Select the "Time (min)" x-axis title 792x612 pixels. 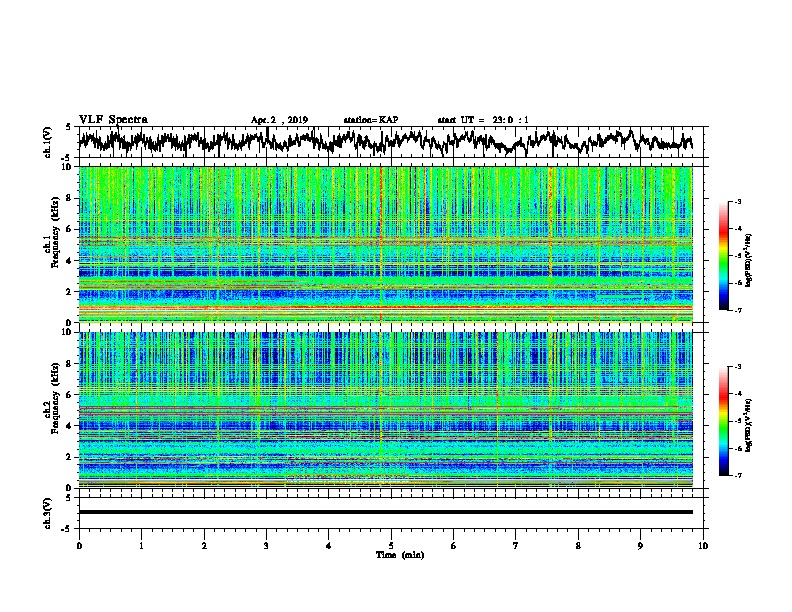pos(400,555)
